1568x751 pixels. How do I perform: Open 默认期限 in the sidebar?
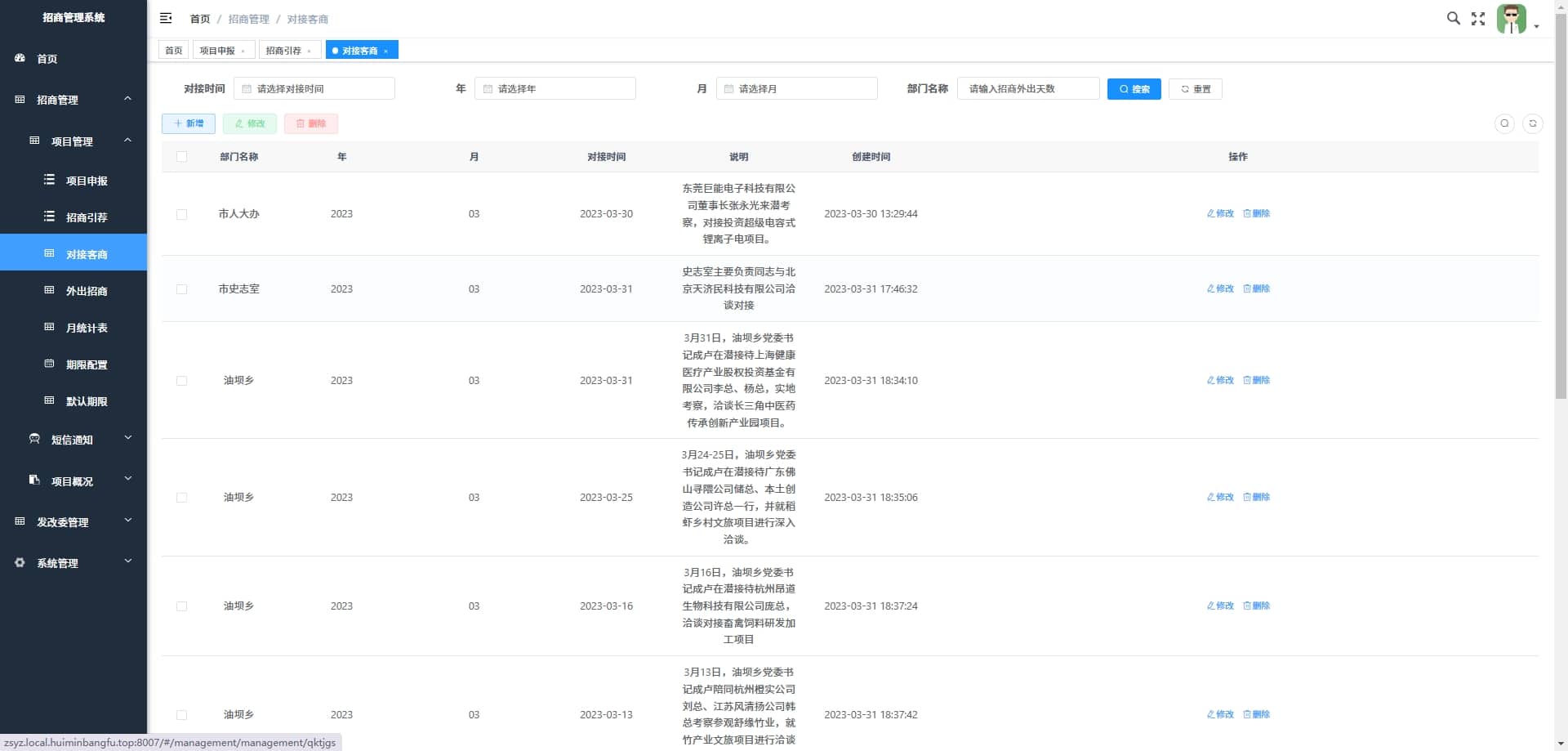(x=73, y=401)
